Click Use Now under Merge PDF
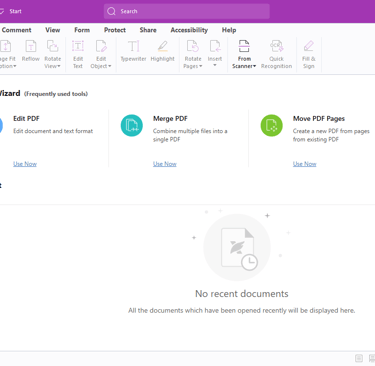Screen dimensions: 375x366 pos(165,164)
